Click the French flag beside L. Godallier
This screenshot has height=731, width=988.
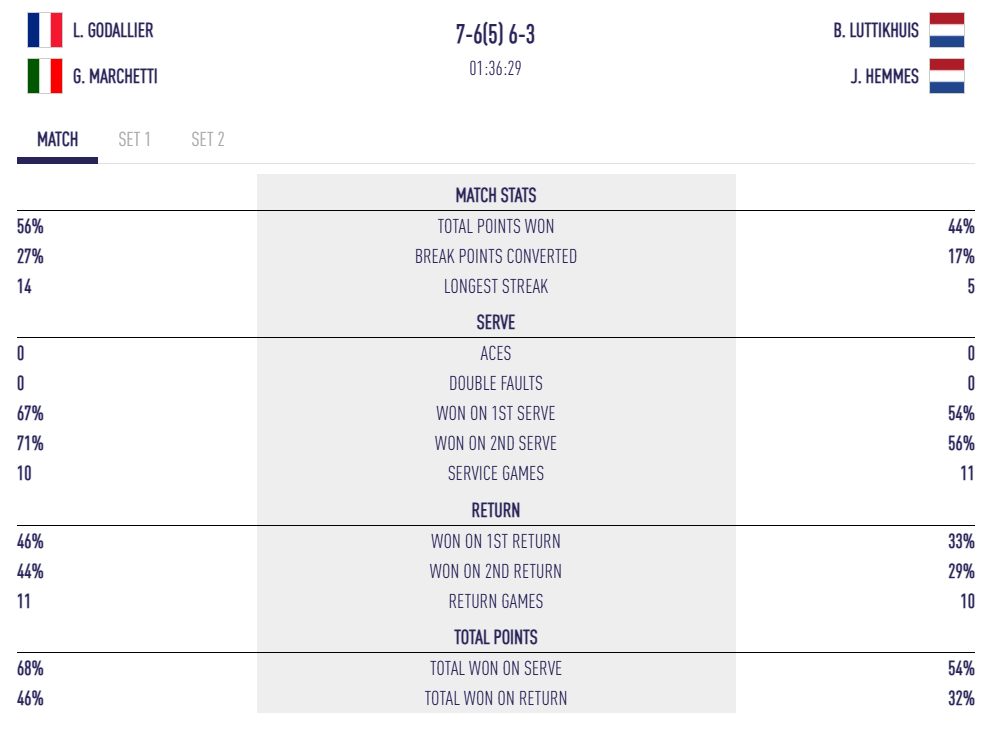[45, 30]
